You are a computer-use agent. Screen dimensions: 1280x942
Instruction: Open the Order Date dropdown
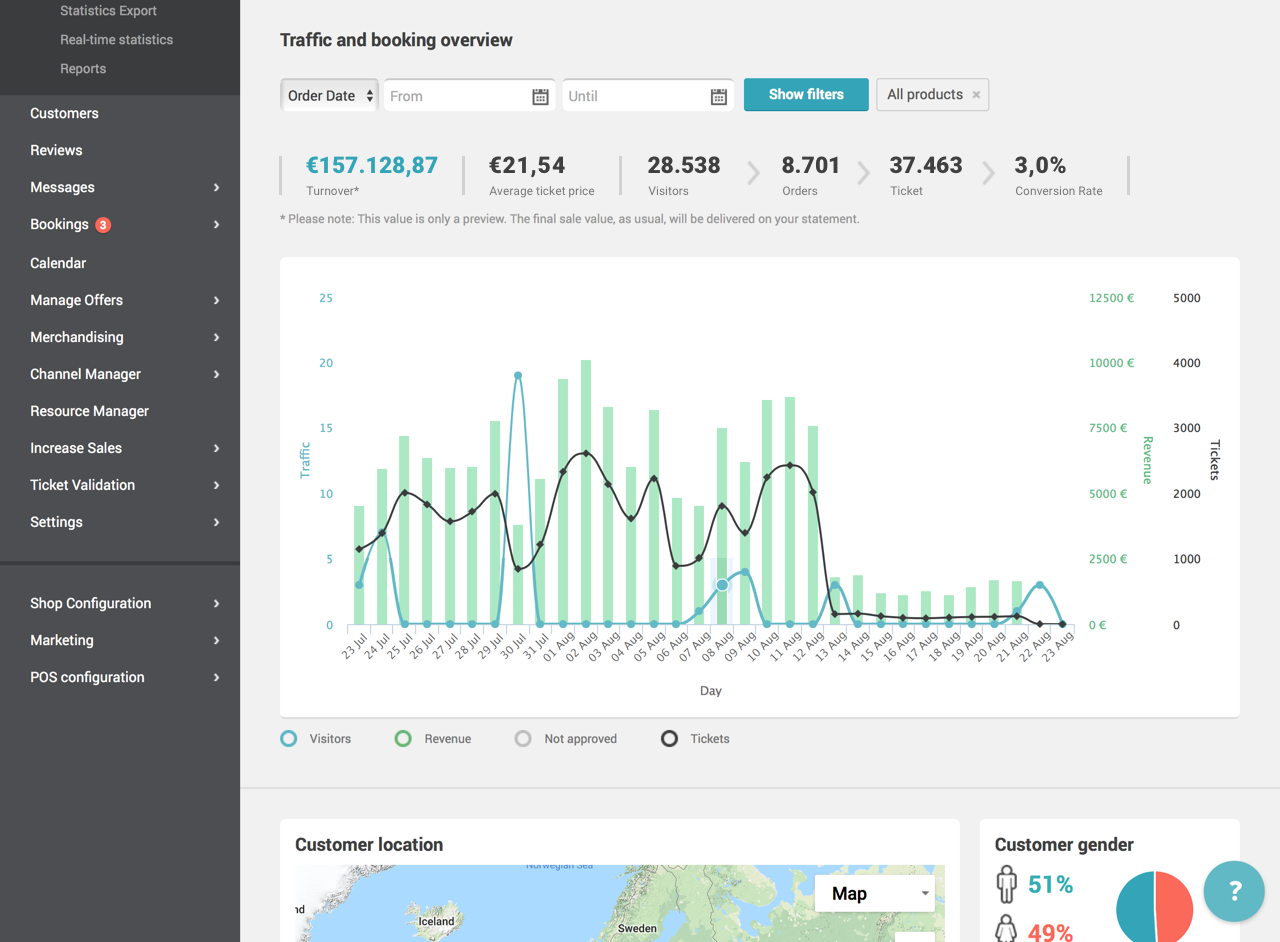point(329,96)
